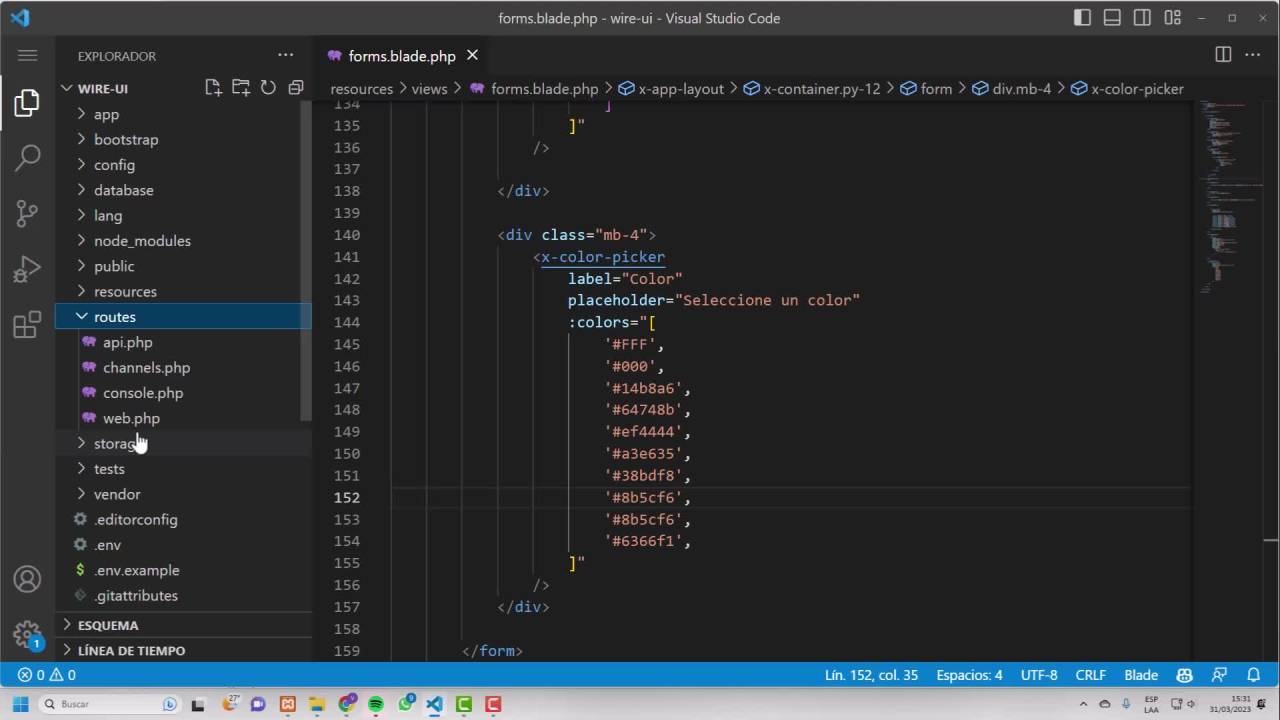The height and width of the screenshot is (720, 1280).
Task: Click the feedback icon in status bar
Action: tap(1219, 675)
